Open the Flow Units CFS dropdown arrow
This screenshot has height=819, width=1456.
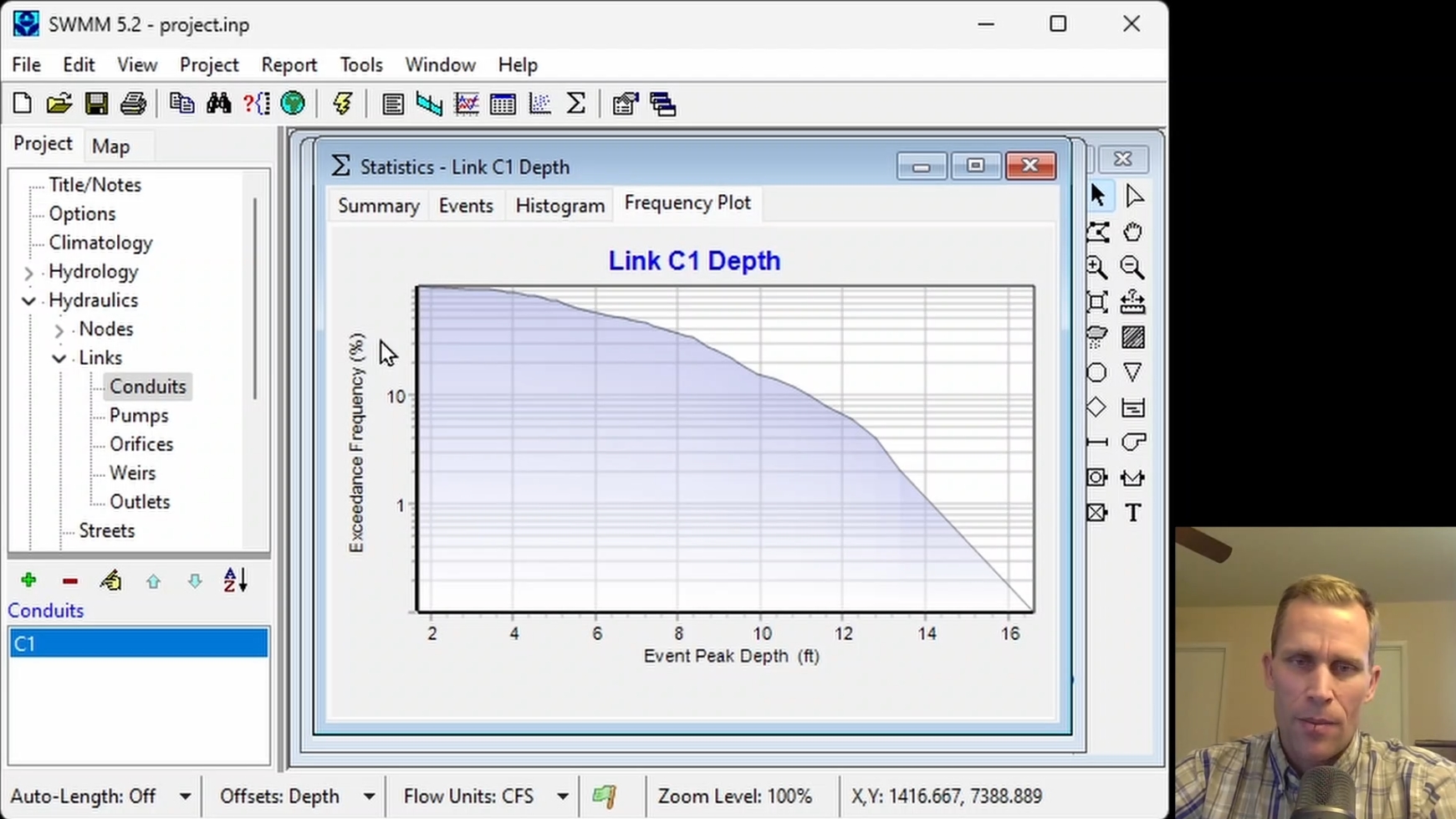click(x=563, y=796)
